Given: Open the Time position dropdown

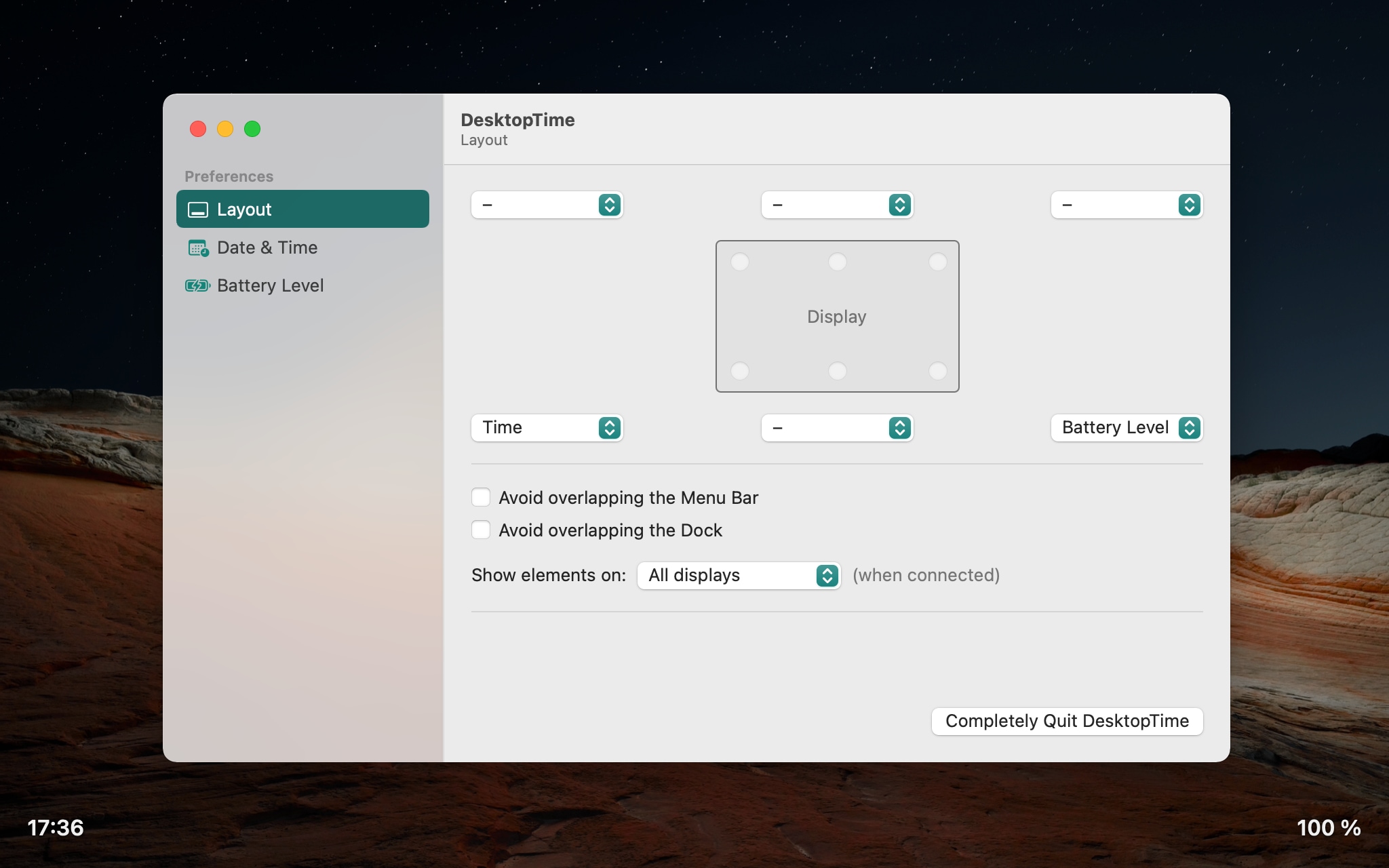Looking at the screenshot, I should point(547,428).
